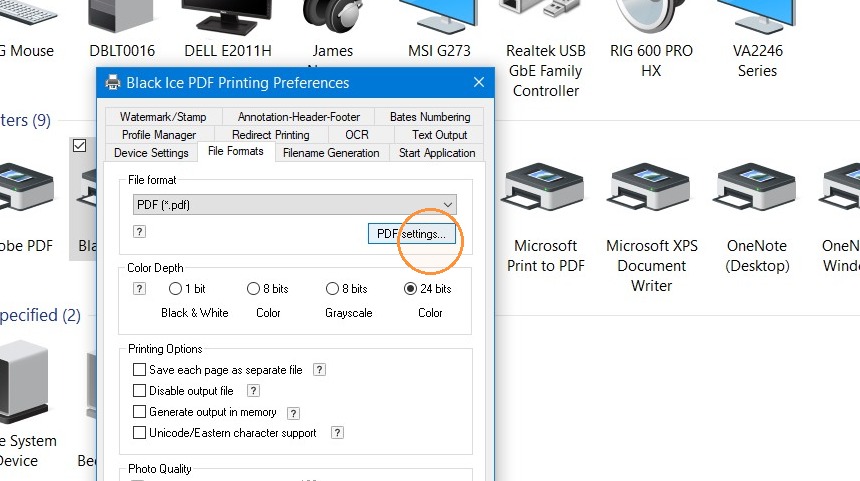This screenshot has width=860, height=481.
Task: Select 8 bits Grayscale depth
Action: tap(332, 288)
